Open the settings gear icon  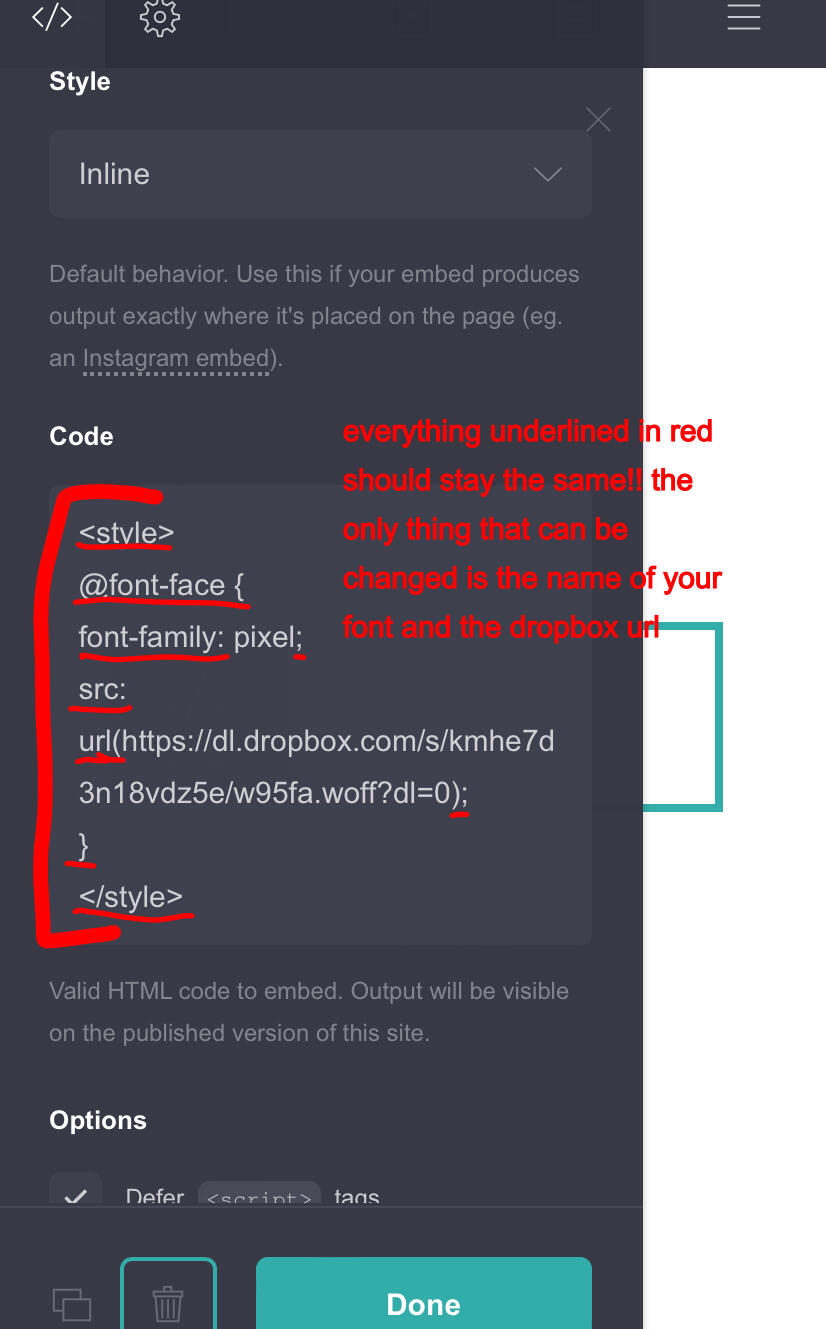[160, 18]
